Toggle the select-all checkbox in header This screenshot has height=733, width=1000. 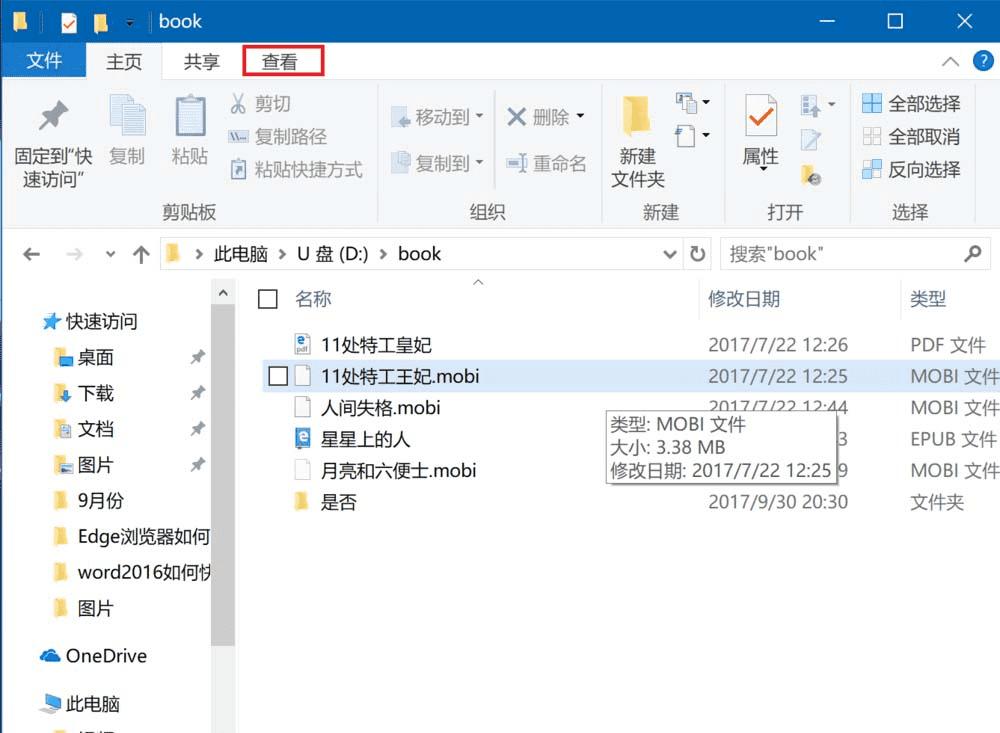267,299
